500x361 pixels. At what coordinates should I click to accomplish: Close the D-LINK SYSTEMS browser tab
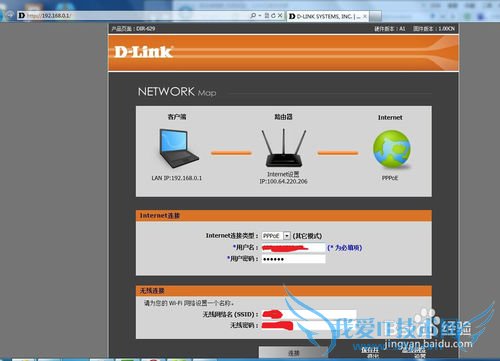click(x=365, y=16)
